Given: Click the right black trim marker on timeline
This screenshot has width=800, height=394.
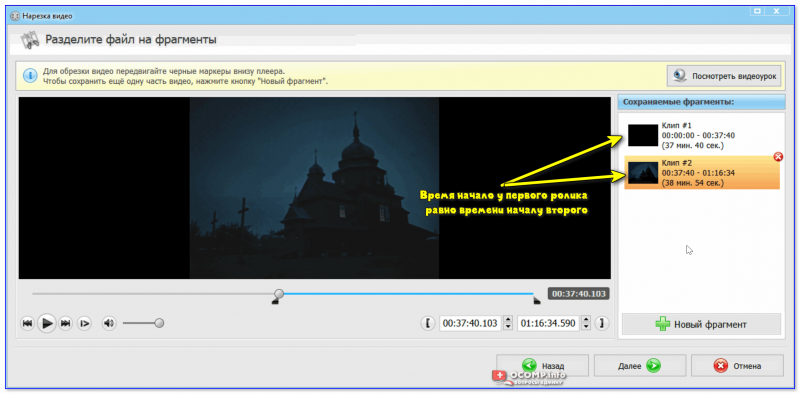Looking at the screenshot, I should (536, 301).
